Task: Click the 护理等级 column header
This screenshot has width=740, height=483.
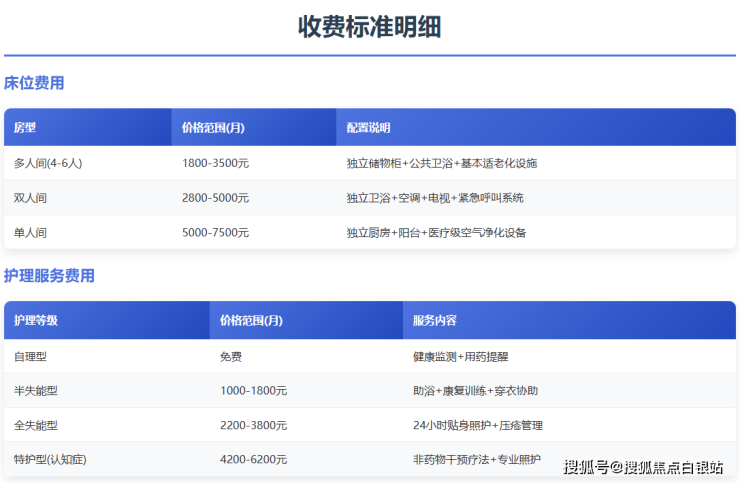Action: 36,321
